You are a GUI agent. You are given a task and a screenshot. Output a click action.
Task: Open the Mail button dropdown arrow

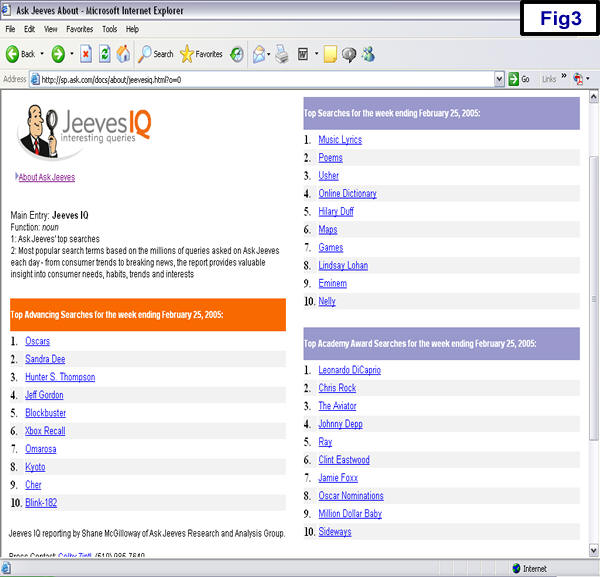pyautogui.click(x=269, y=54)
